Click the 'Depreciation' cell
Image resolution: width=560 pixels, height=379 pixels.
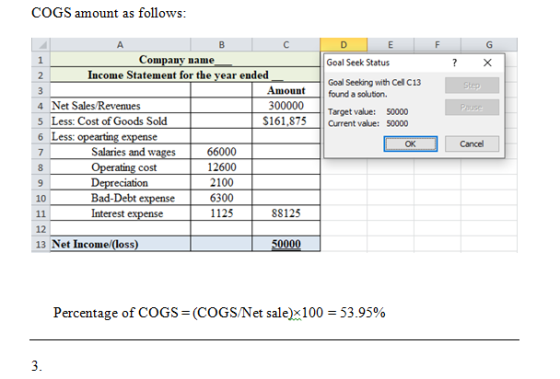pyautogui.click(x=120, y=183)
